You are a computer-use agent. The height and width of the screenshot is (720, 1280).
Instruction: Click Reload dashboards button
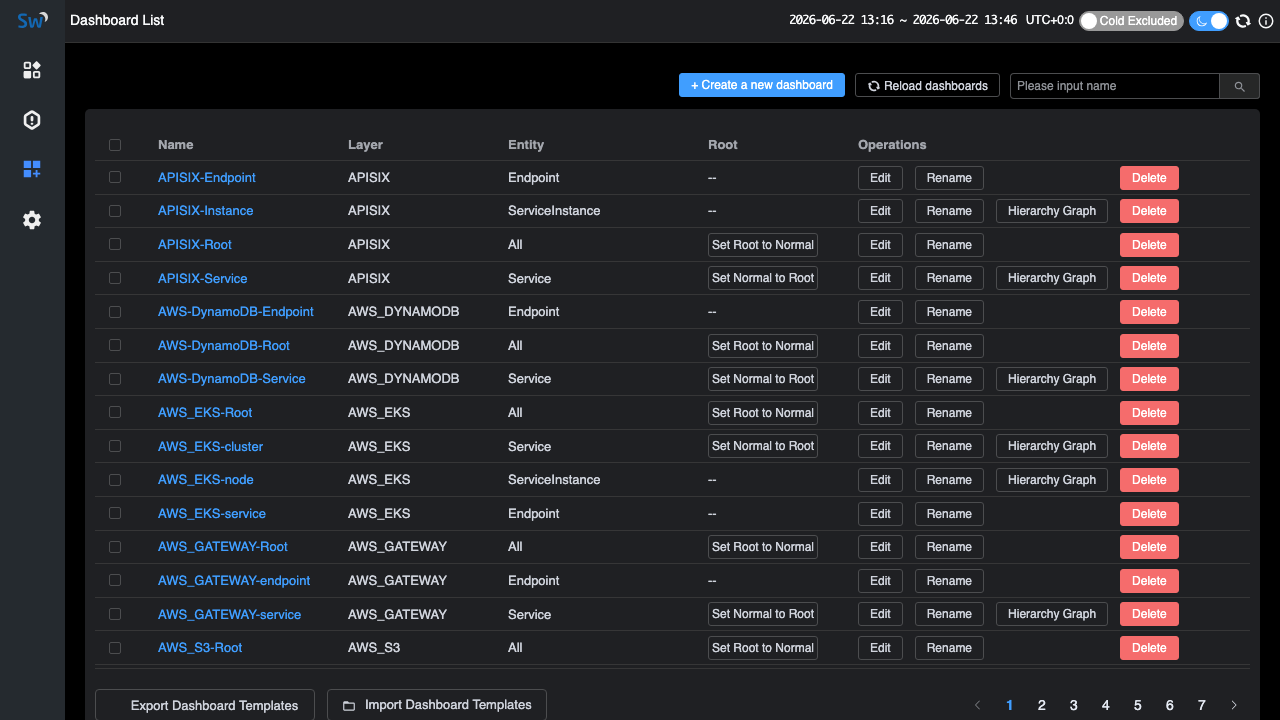(x=928, y=86)
